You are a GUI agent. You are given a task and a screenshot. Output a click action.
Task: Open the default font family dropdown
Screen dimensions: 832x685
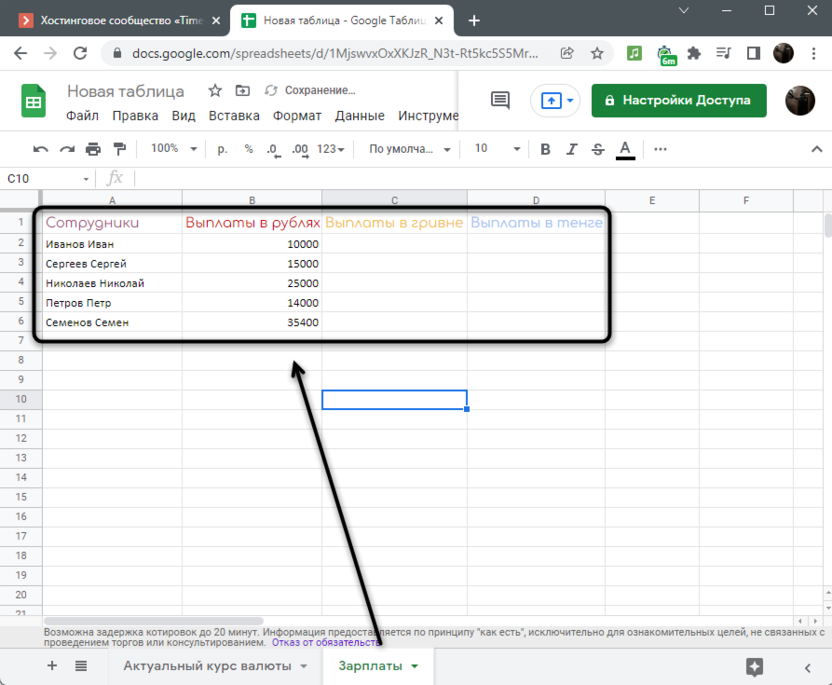410,149
